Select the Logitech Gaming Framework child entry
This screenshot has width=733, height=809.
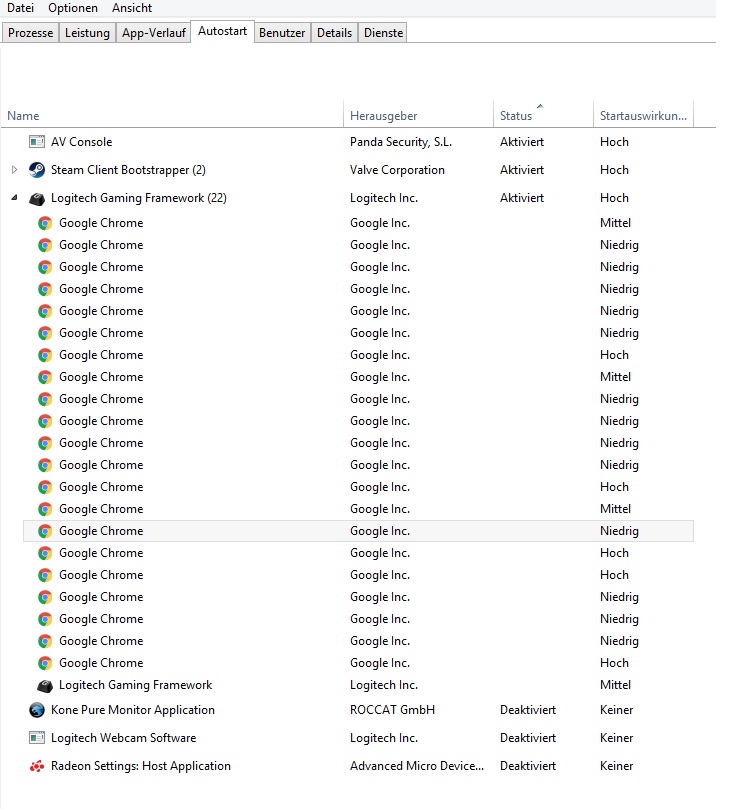click(358, 685)
